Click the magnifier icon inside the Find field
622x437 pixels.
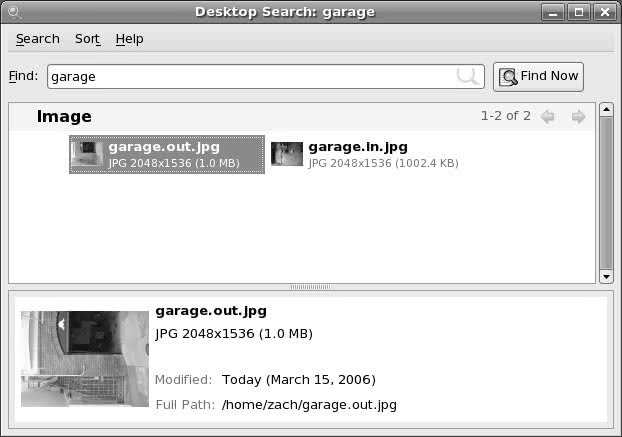click(x=467, y=76)
